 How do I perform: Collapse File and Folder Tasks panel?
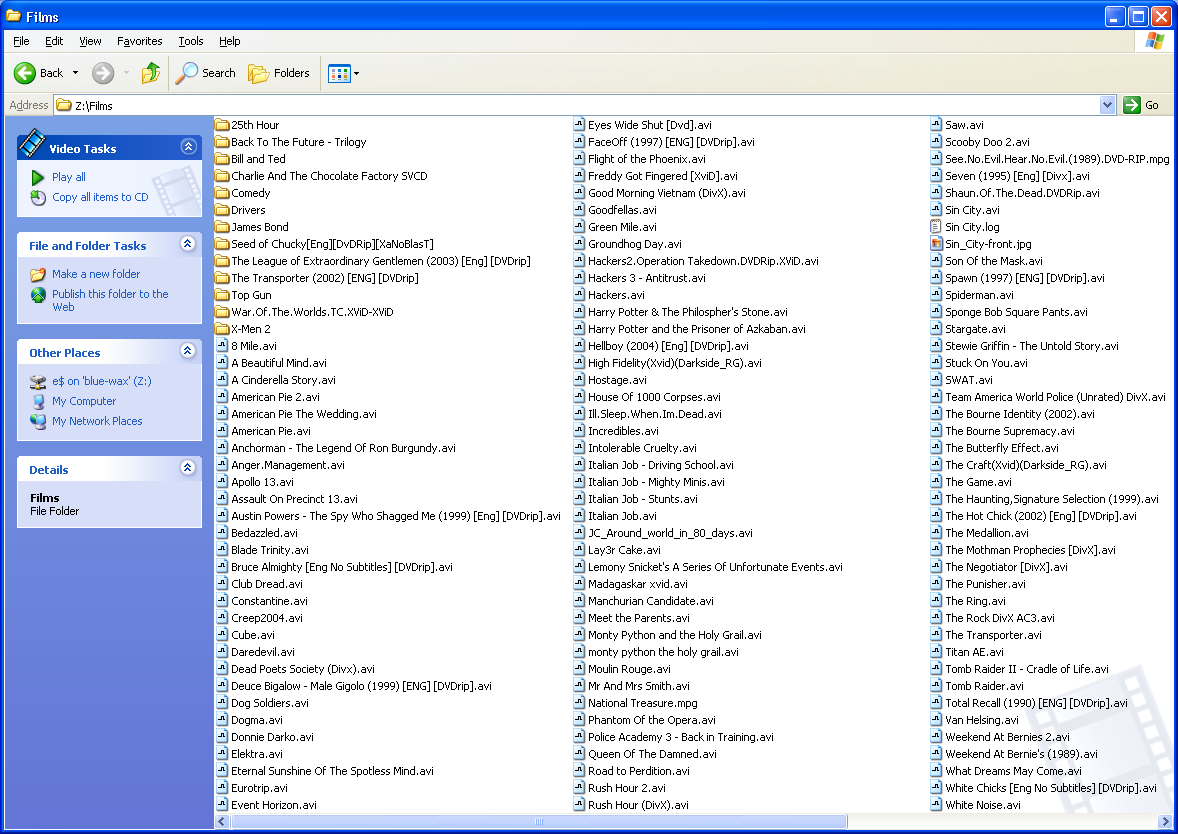tap(189, 243)
